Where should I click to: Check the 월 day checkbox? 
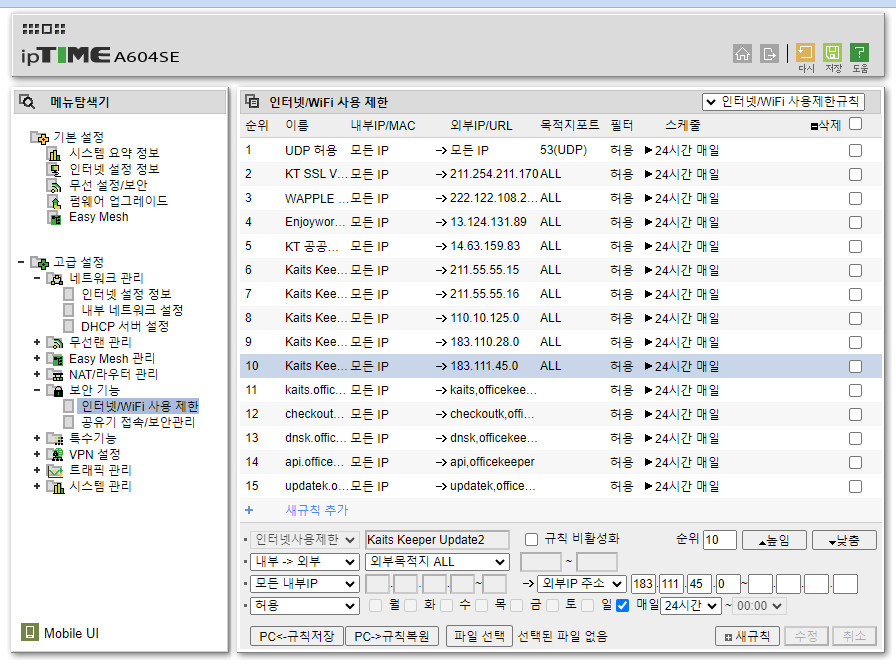tap(375, 605)
